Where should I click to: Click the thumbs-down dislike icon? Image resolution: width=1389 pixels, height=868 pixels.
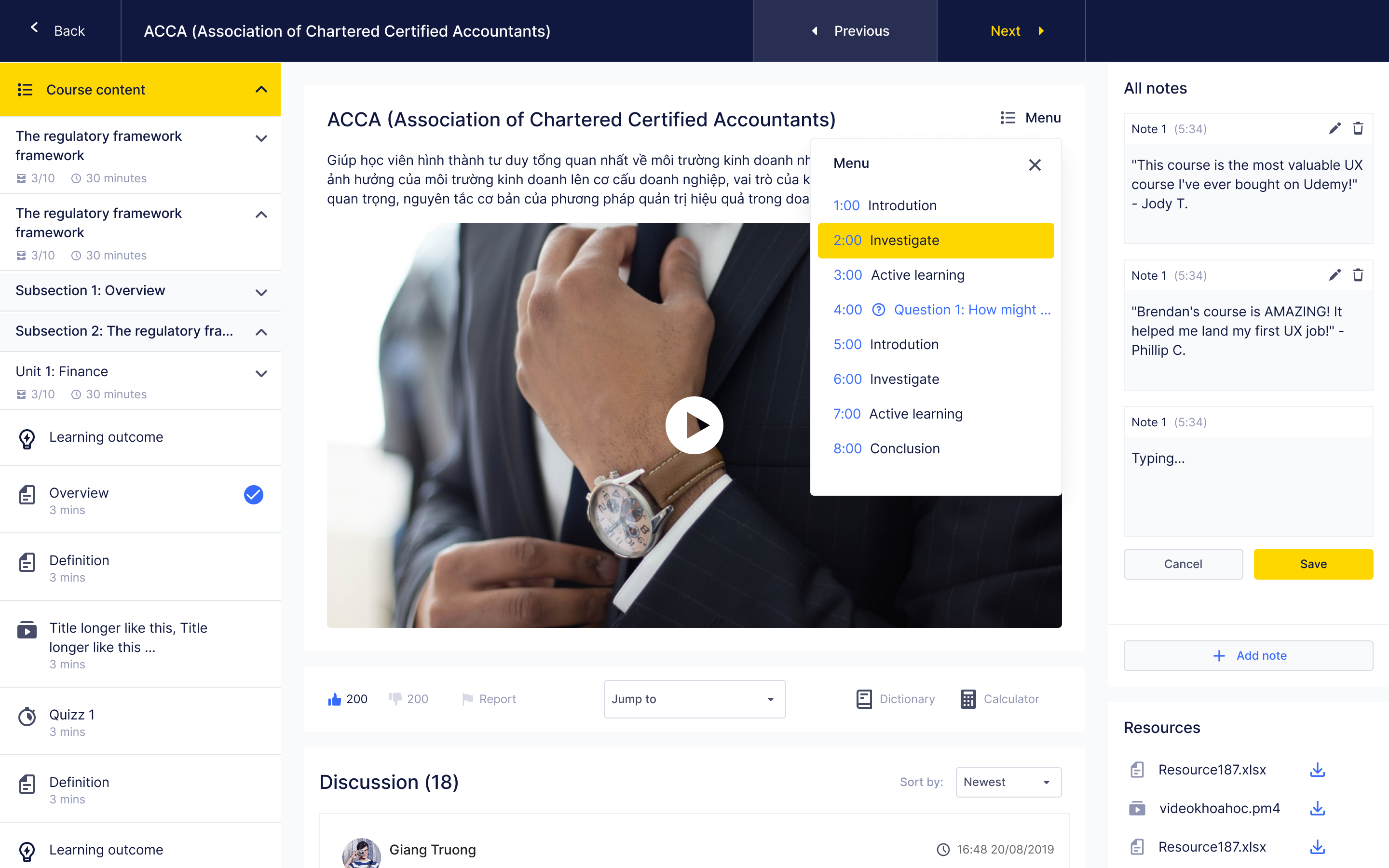395,699
